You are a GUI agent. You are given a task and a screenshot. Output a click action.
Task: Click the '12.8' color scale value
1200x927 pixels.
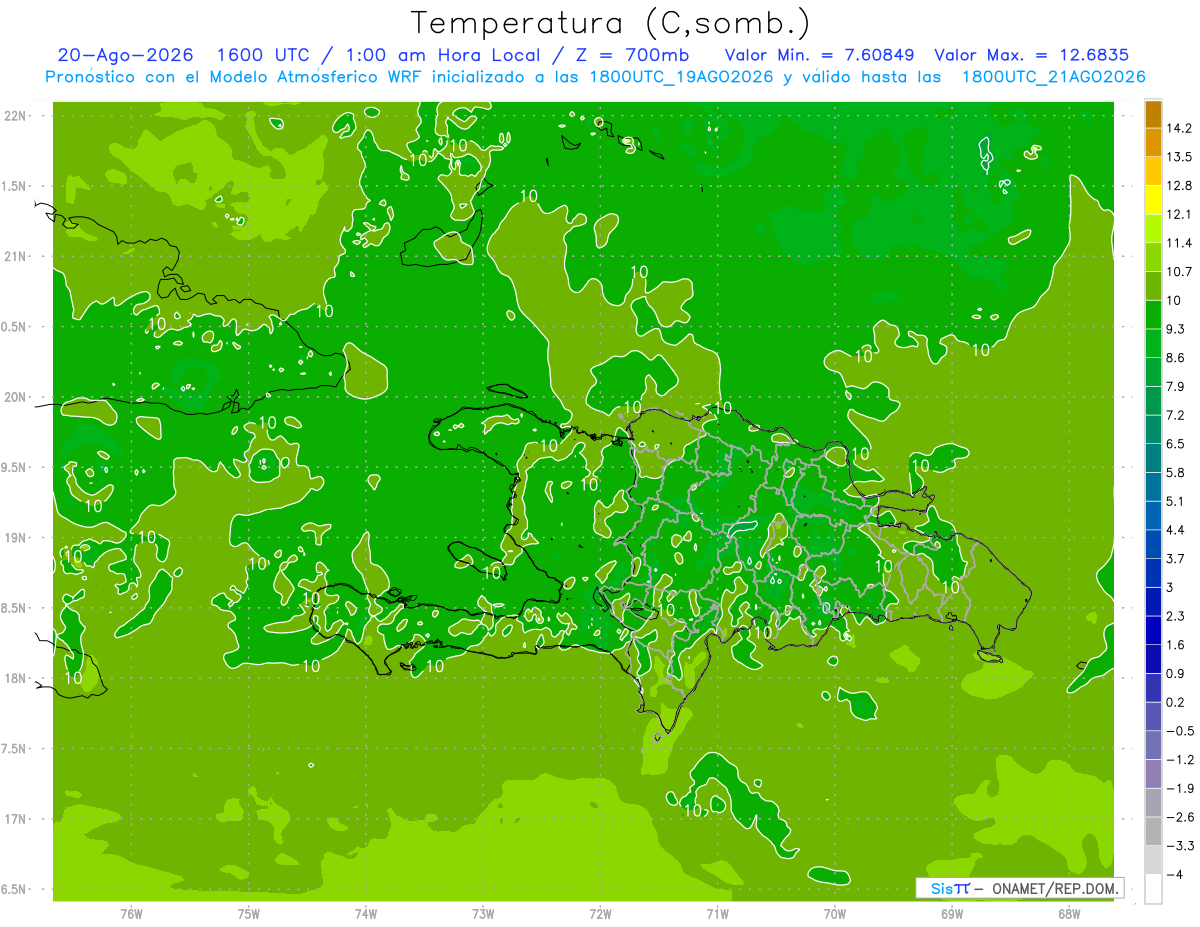click(1180, 185)
